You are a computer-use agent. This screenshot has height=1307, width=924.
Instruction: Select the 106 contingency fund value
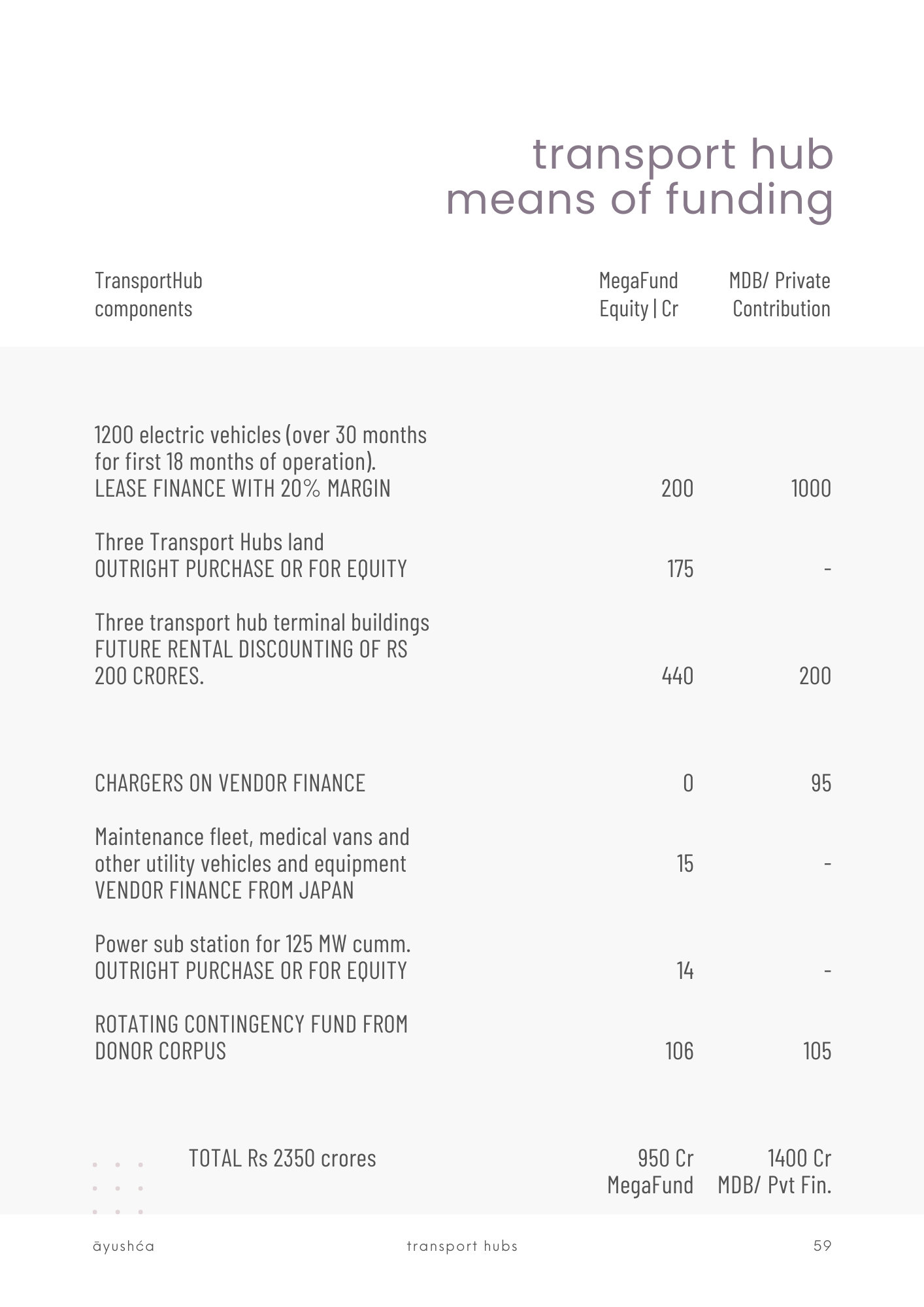pos(679,1051)
